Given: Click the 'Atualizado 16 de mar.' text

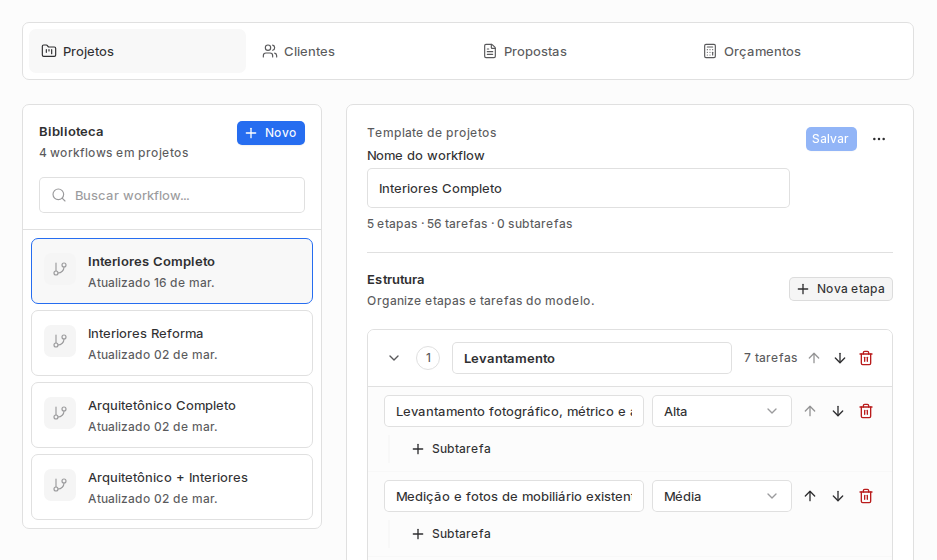Looking at the screenshot, I should tap(151, 283).
